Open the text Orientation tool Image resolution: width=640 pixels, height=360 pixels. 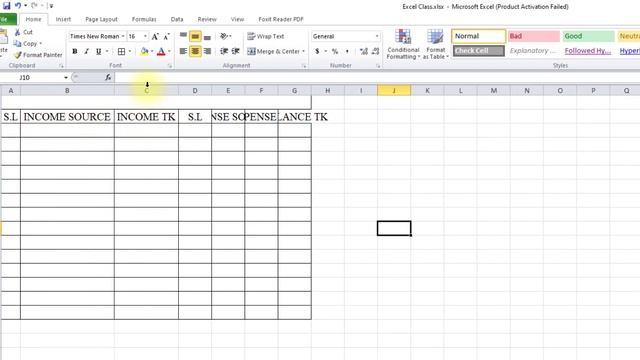pyautogui.click(x=224, y=36)
